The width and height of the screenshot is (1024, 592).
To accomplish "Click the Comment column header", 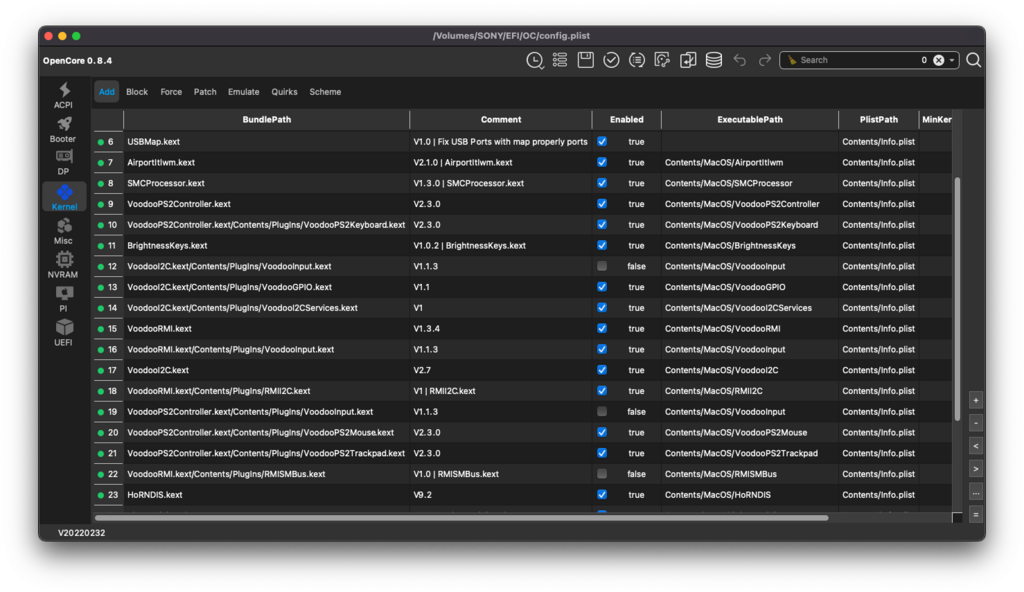I will click(x=501, y=119).
